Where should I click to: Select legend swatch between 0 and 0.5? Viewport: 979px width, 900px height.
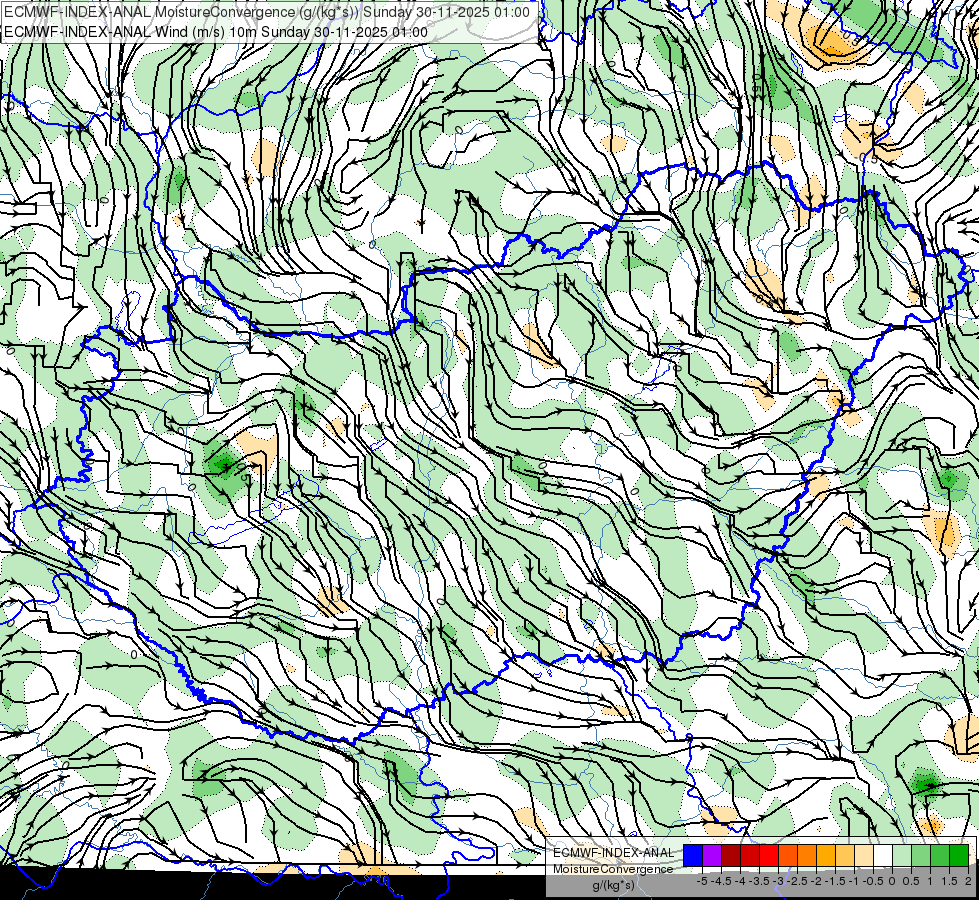pyautogui.click(x=902, y=856)
